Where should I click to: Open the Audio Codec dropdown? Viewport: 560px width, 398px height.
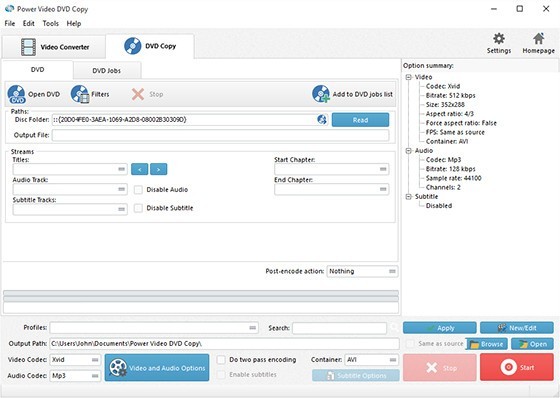click(75, 376)
